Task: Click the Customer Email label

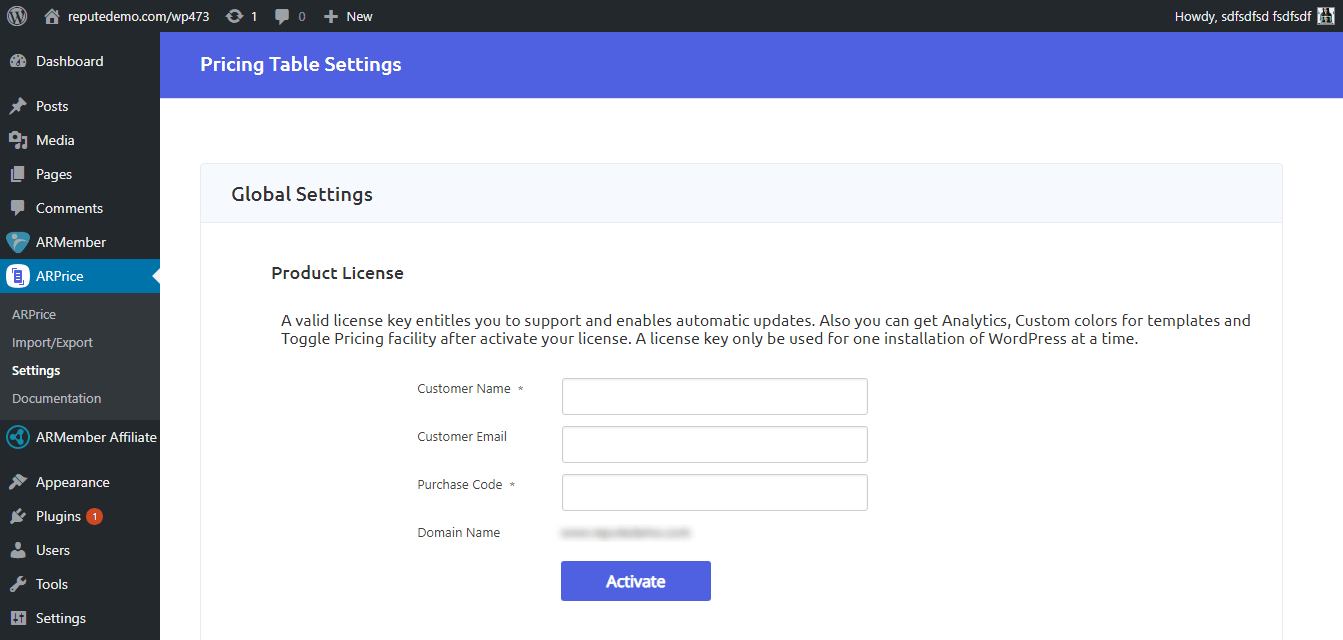Action: tap(462, 437)
